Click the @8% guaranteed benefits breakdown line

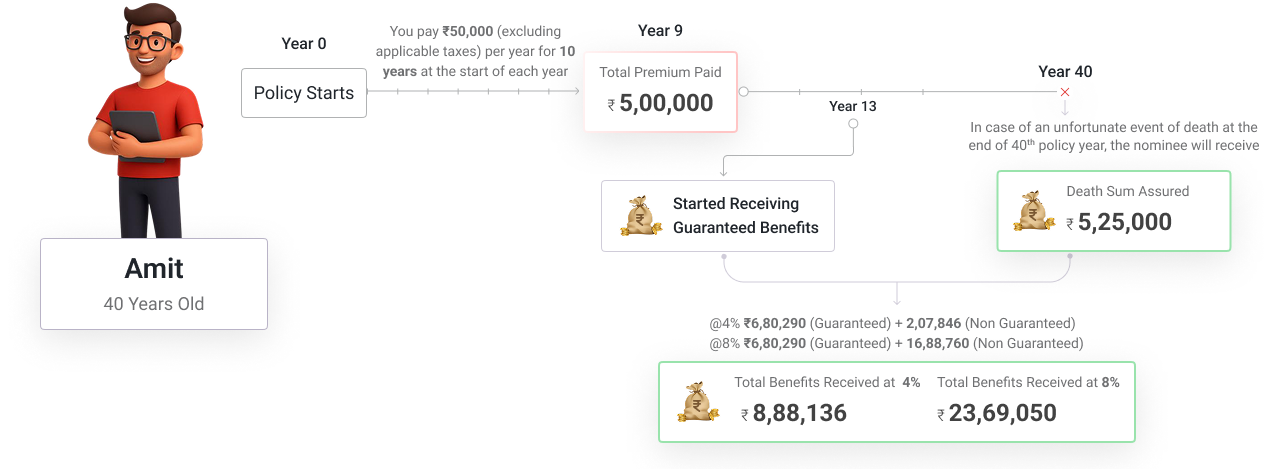[895, 343]
